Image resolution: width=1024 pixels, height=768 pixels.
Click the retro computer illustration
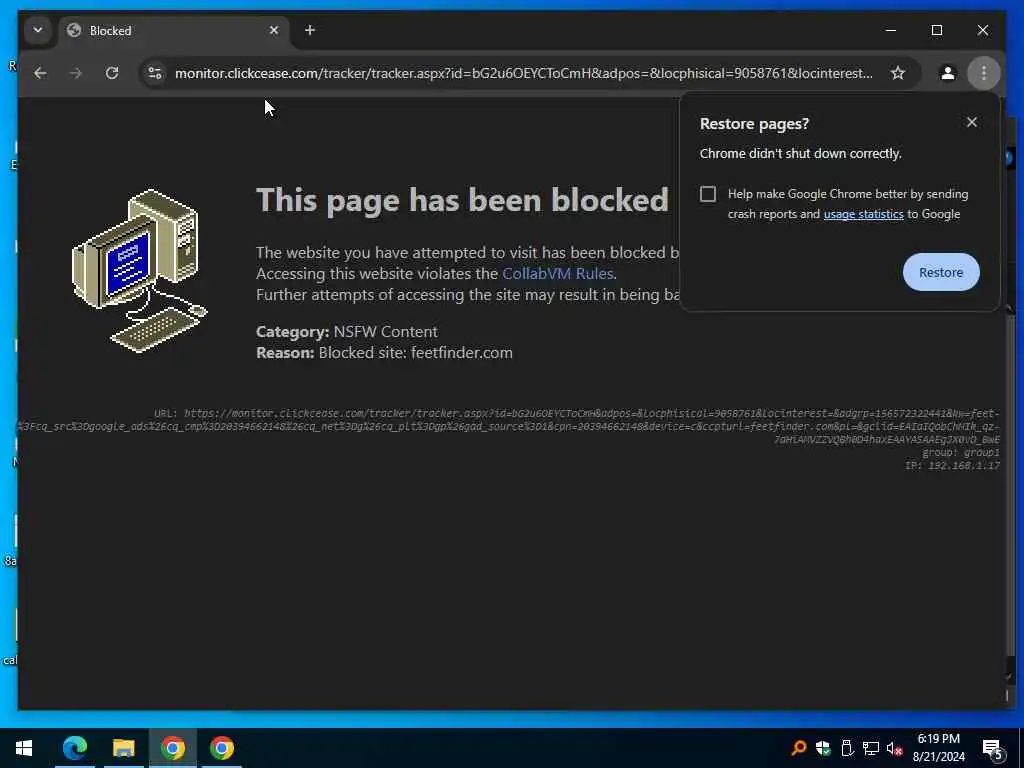(x=139, y=270)
